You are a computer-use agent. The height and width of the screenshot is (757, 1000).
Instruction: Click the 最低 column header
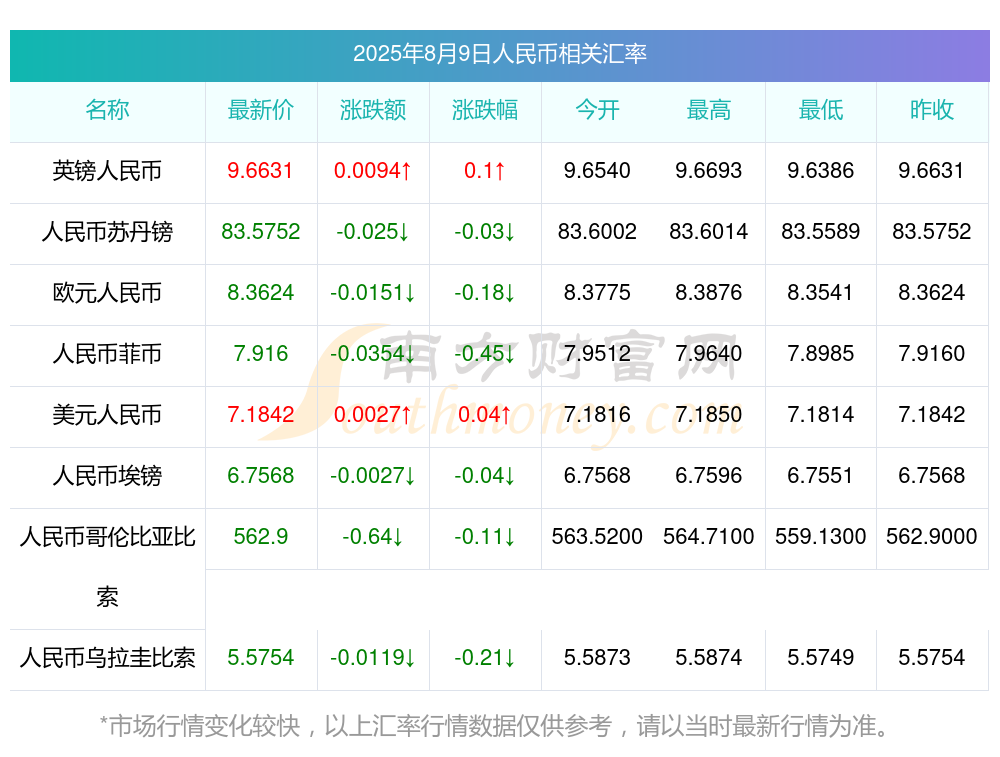821,110
